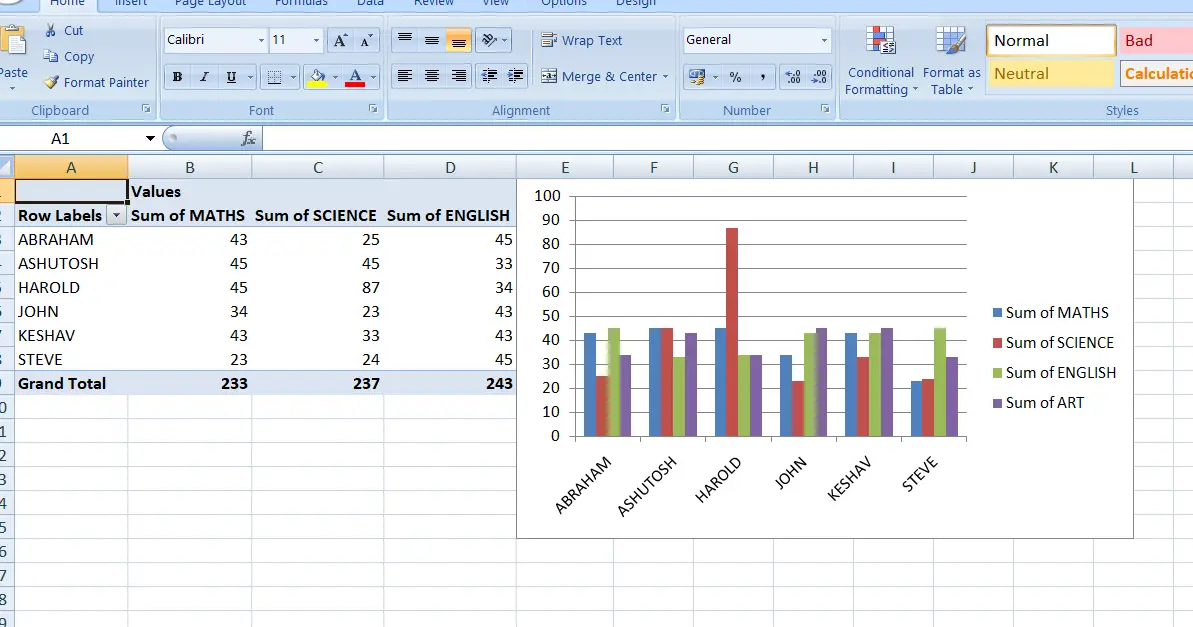Open Clipboard dialog launcher icon

pyautogui.click(x=146, y=109)
